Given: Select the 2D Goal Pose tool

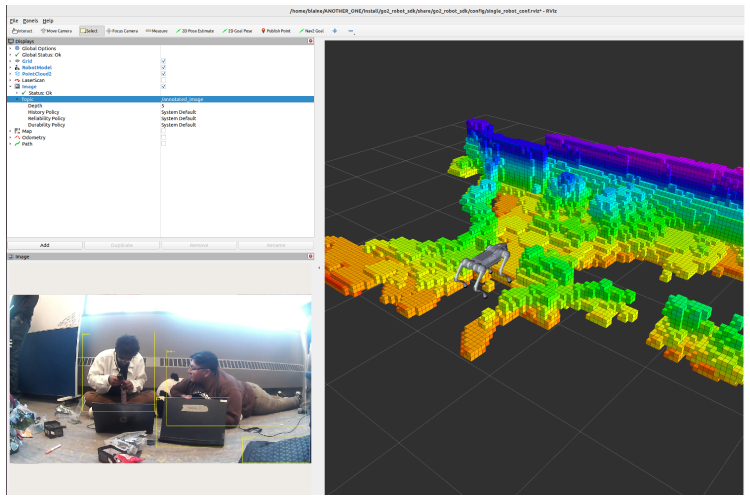Looking at the screenshot, I should click(x=239, y=31).
